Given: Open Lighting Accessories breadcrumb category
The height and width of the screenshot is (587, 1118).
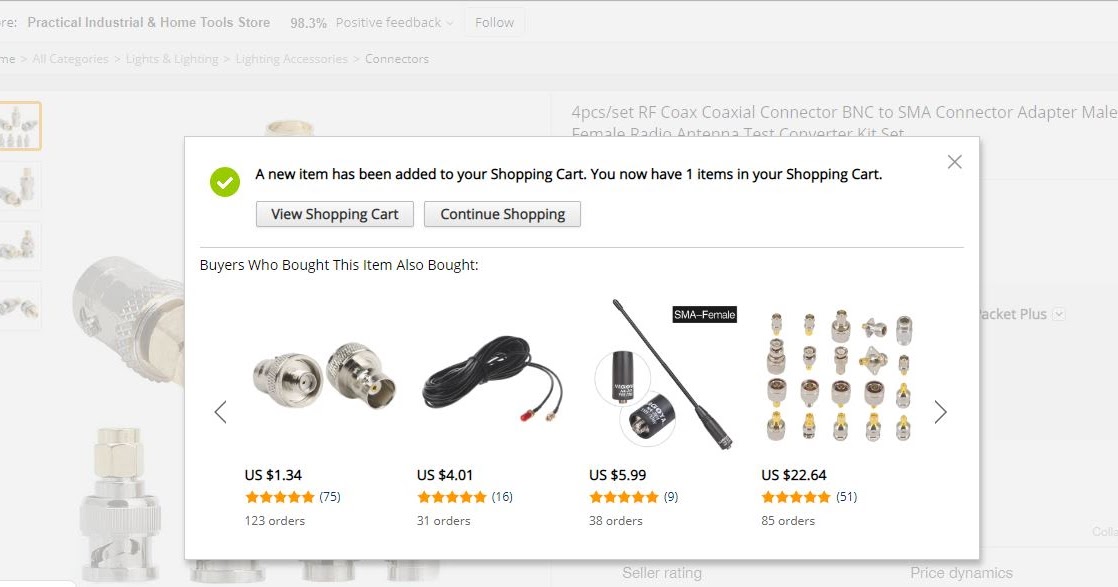Looking at the screenshot, I should (x=292, y=59).
